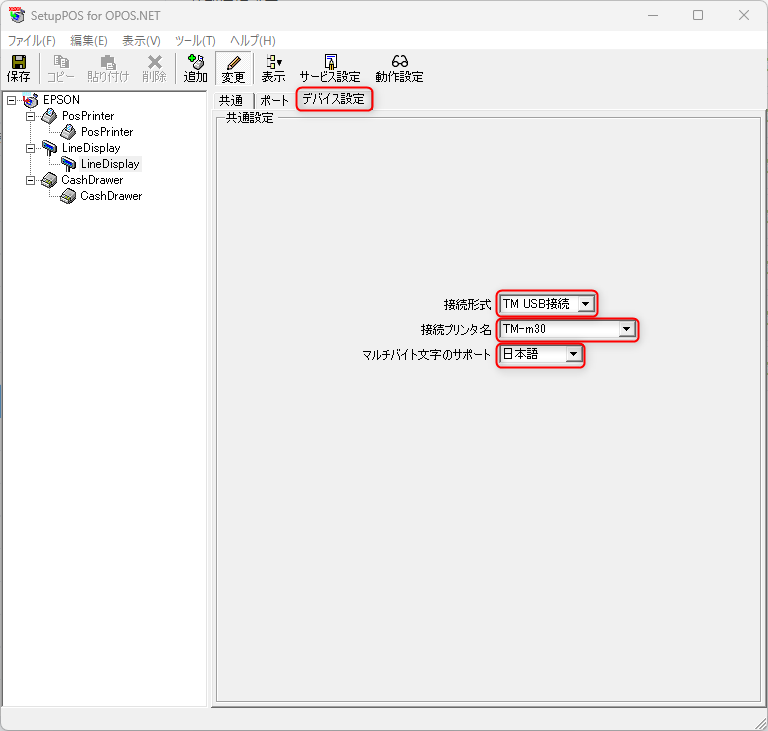Switch to the 共通 tab
768x731 pixels.
pyautogui.click(x=231, y=100)
